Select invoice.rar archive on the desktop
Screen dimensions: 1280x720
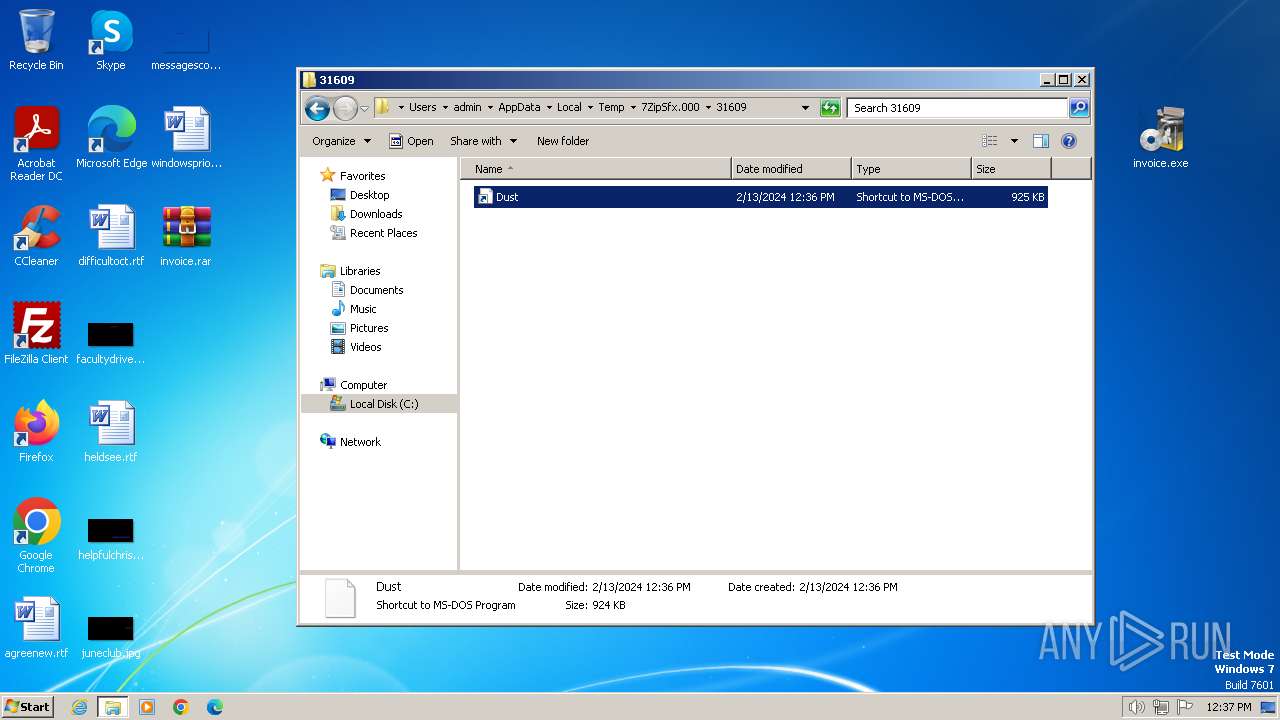point(186,236)
